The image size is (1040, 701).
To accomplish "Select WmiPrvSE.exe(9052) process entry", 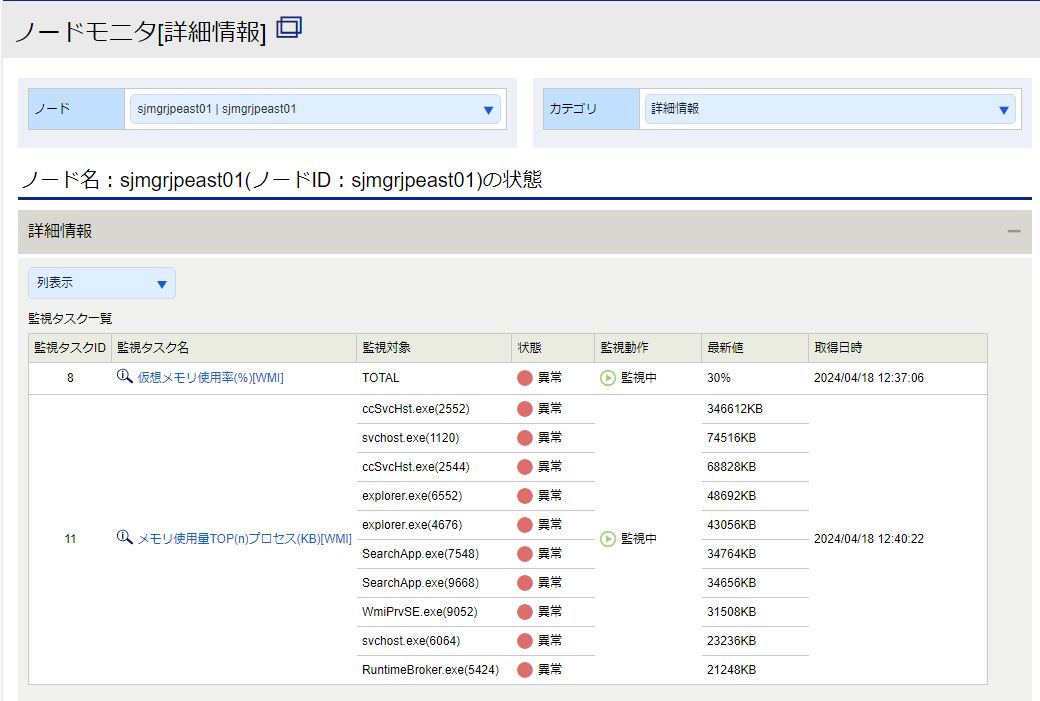I will pos(420,612).
